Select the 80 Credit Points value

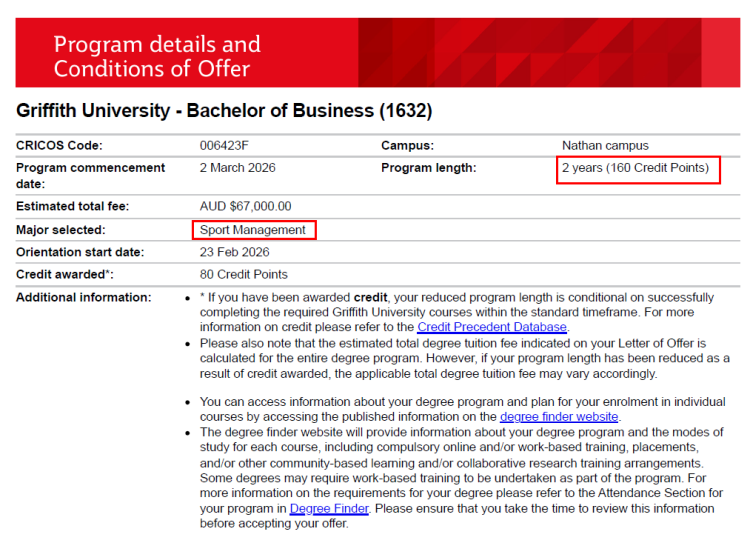coord(243,275)
